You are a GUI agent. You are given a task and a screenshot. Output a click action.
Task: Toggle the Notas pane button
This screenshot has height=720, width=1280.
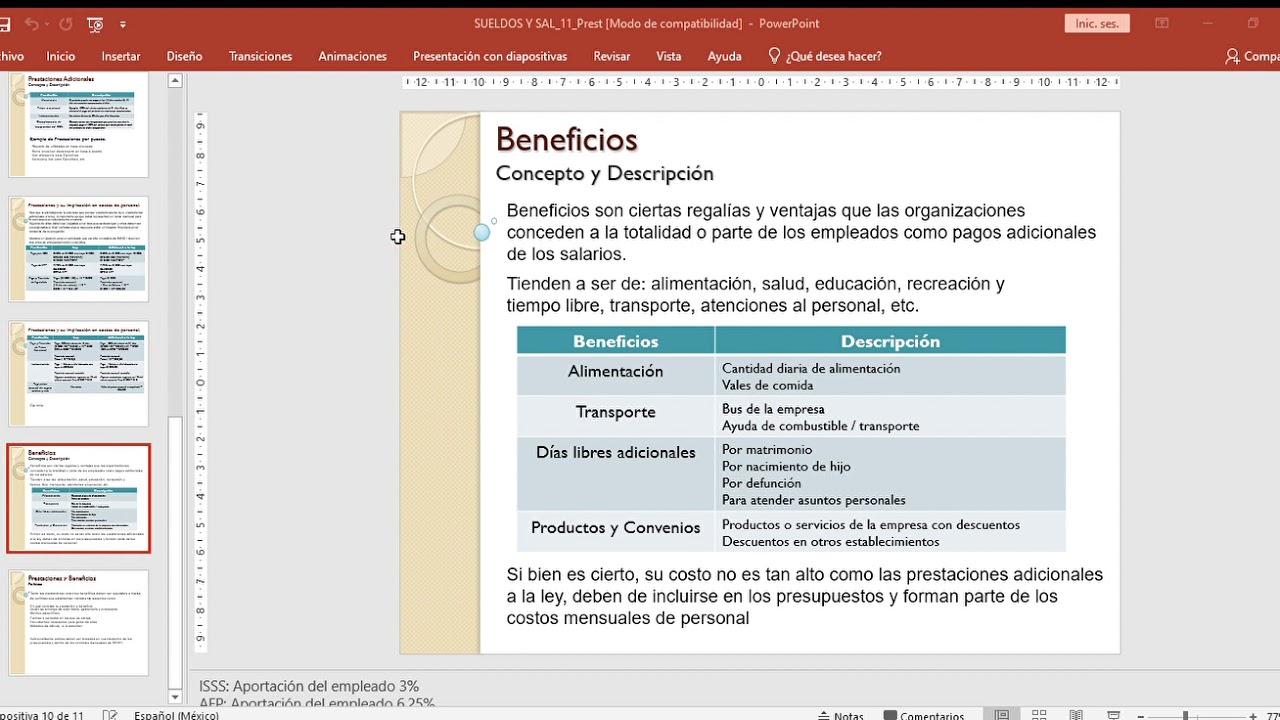[840, 716]
